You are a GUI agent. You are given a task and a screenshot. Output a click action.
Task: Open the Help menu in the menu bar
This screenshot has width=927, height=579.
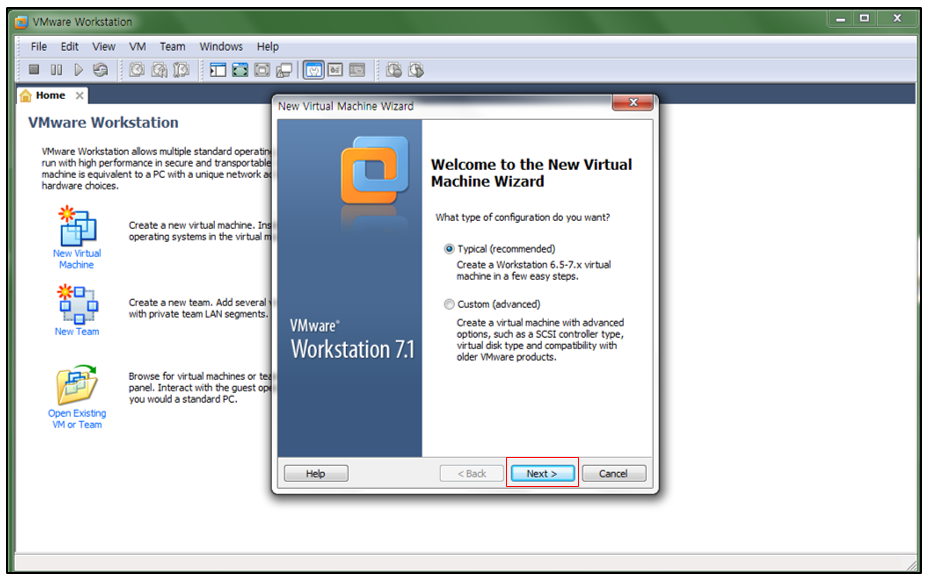pos(267,46)
